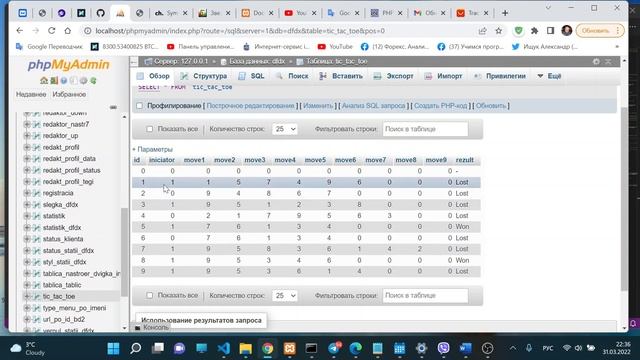Expand the registracia tree node
640x360 pixels.
[x=27, y=193]
